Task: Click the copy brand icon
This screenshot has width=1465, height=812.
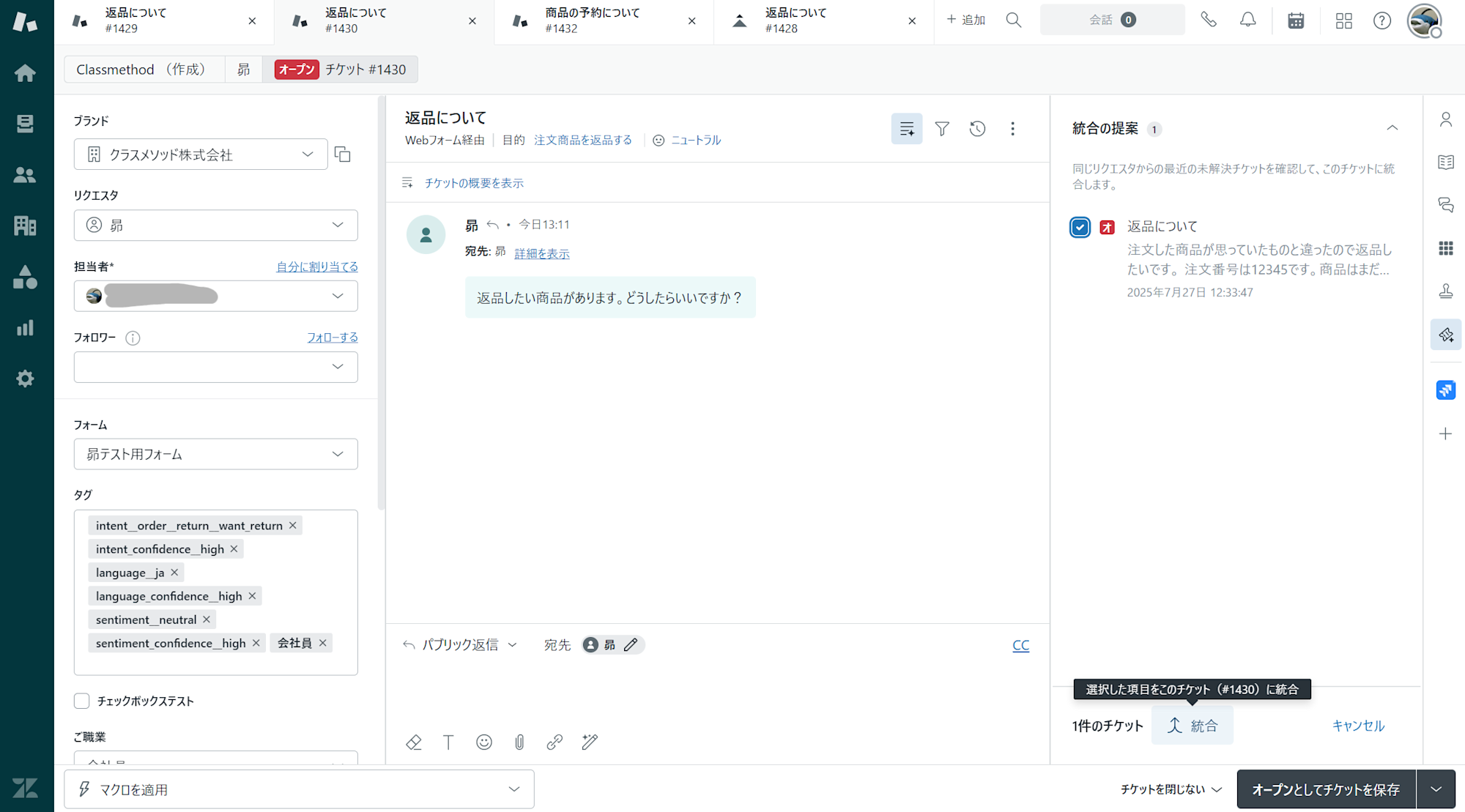Action: (x=343, y=154)
